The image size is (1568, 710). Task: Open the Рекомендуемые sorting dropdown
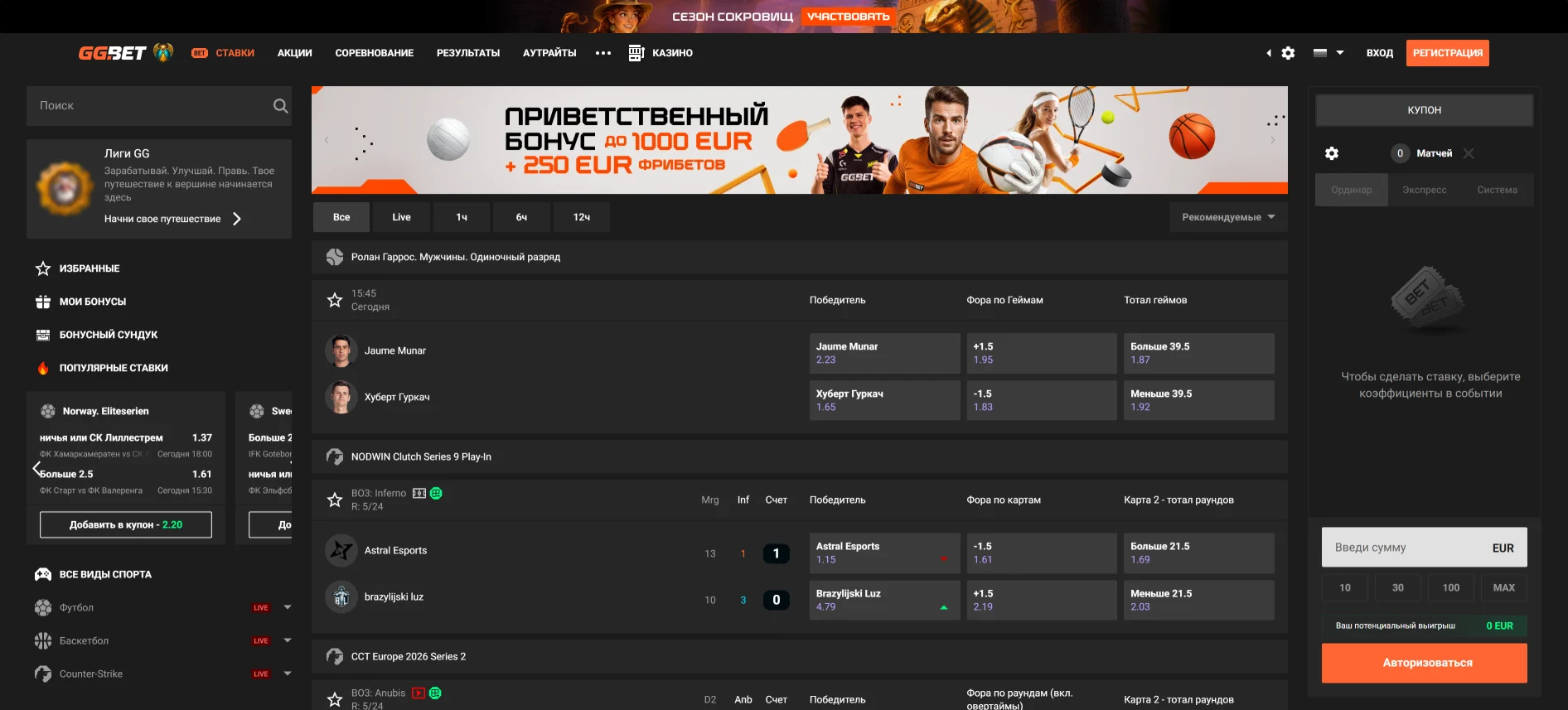(x=1228, y=217)
